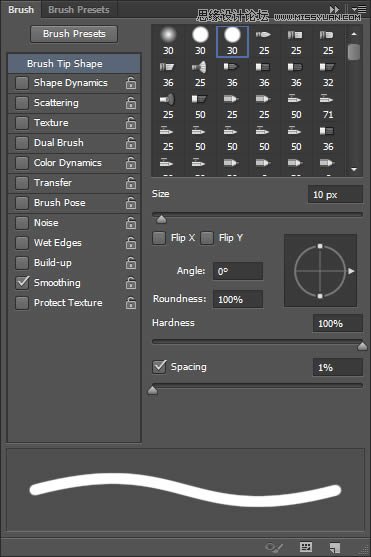Toggle the Texture lock icon
Screen dimensions: 371x557
click(x=131, y=123)
